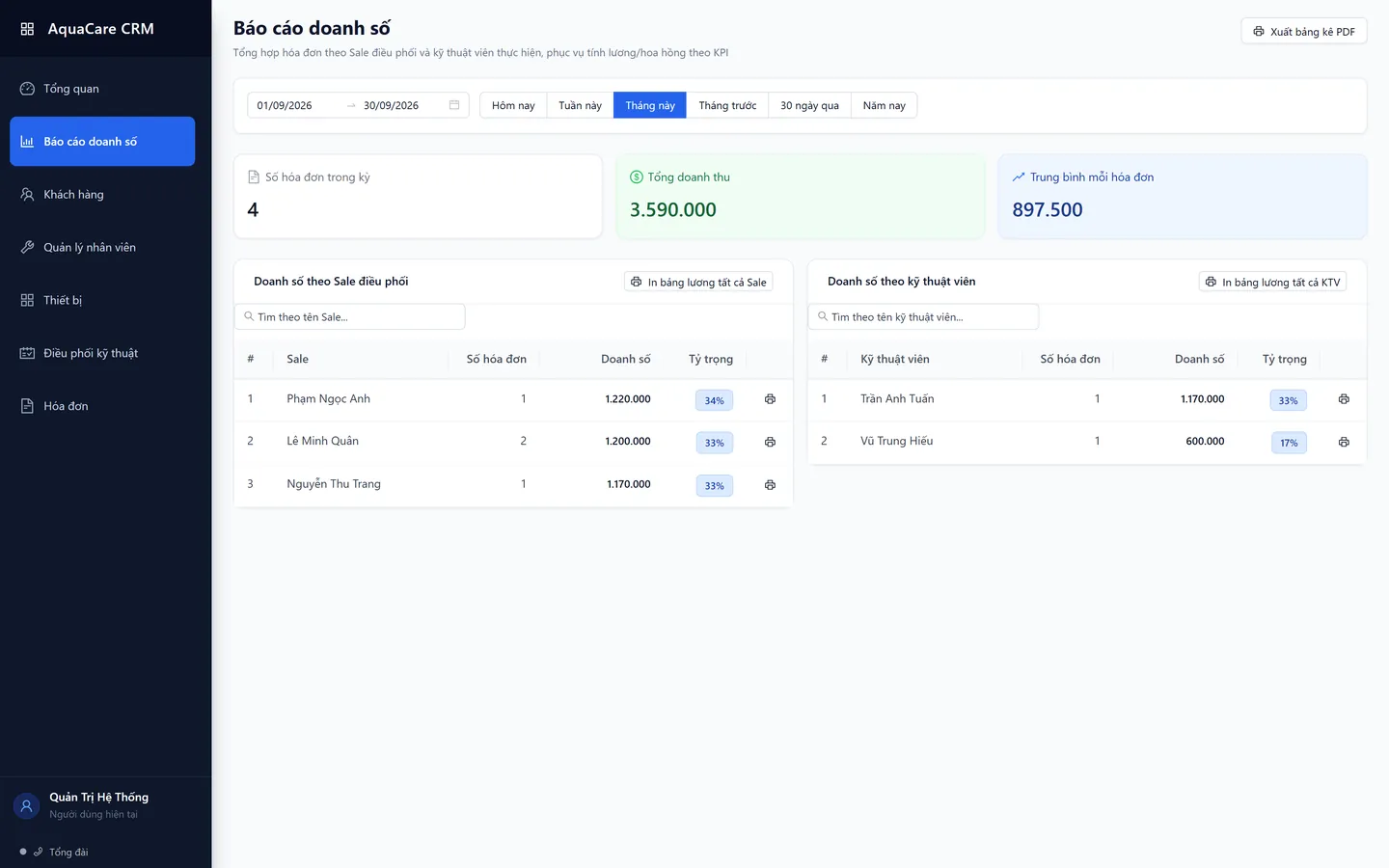The image size is (1389, 868).
Task: Click 1.220.000 revenue value
Action: (x=628, y=399)
